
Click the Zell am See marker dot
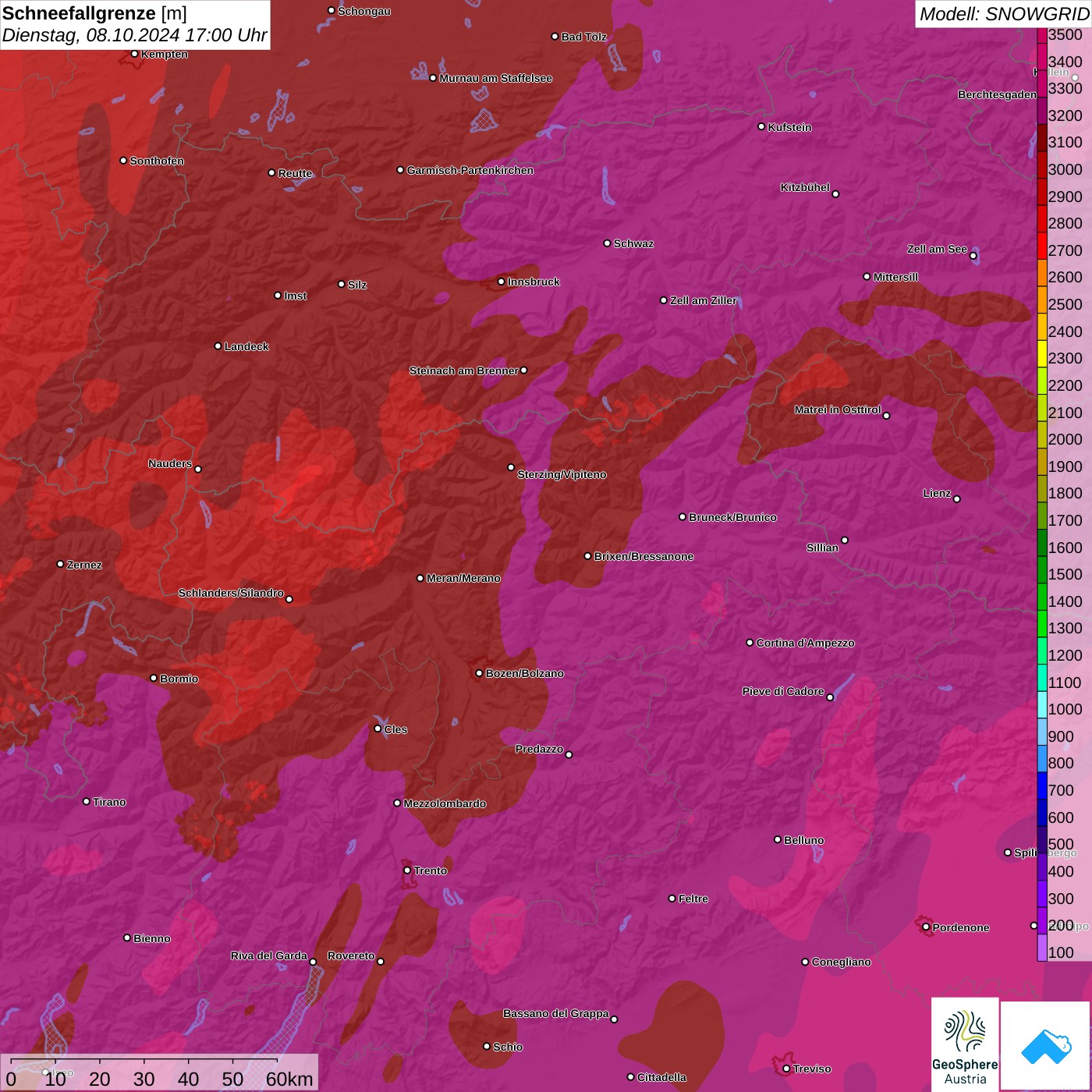click(973, 256)
